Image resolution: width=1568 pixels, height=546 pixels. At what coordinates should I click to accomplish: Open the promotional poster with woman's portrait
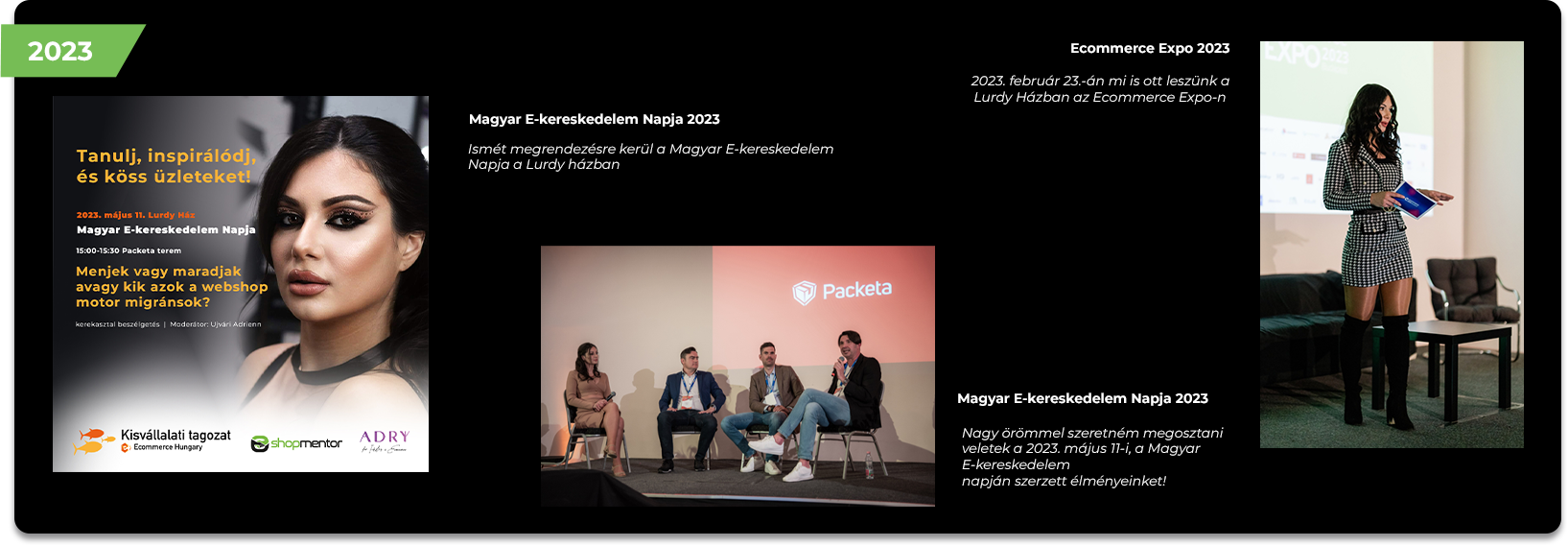click(x=241, y=284)
